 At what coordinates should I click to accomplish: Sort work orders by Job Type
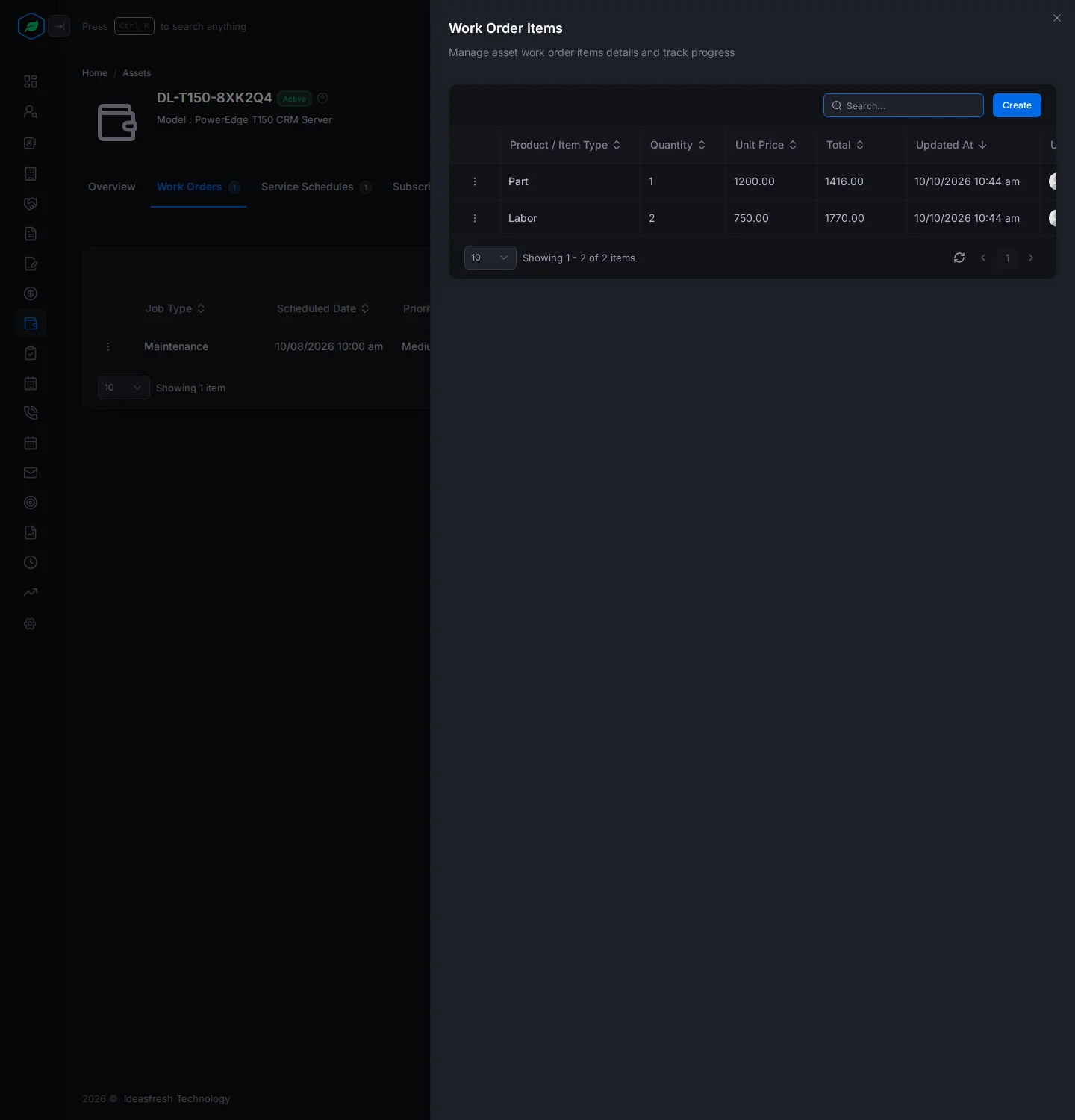[175, 308]
